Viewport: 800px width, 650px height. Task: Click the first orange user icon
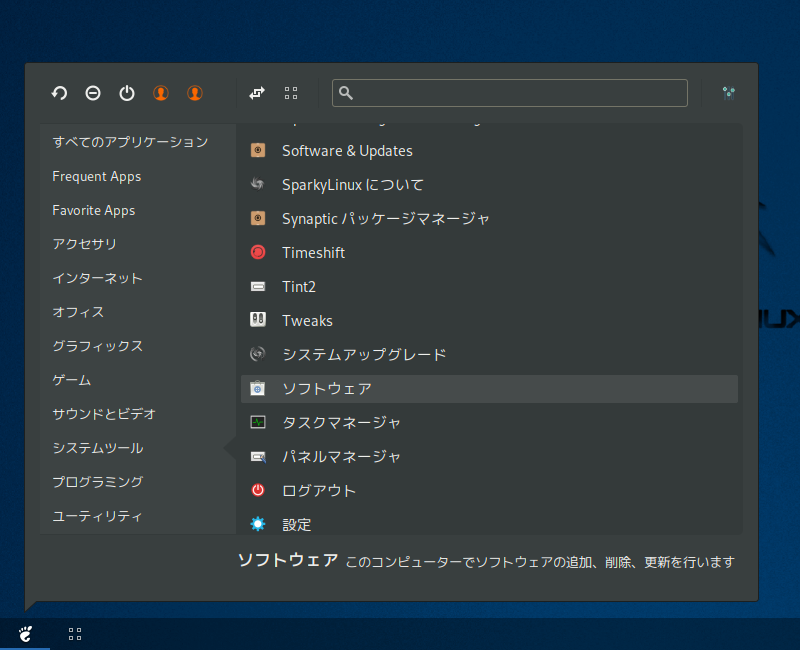[x=161, y=93]
